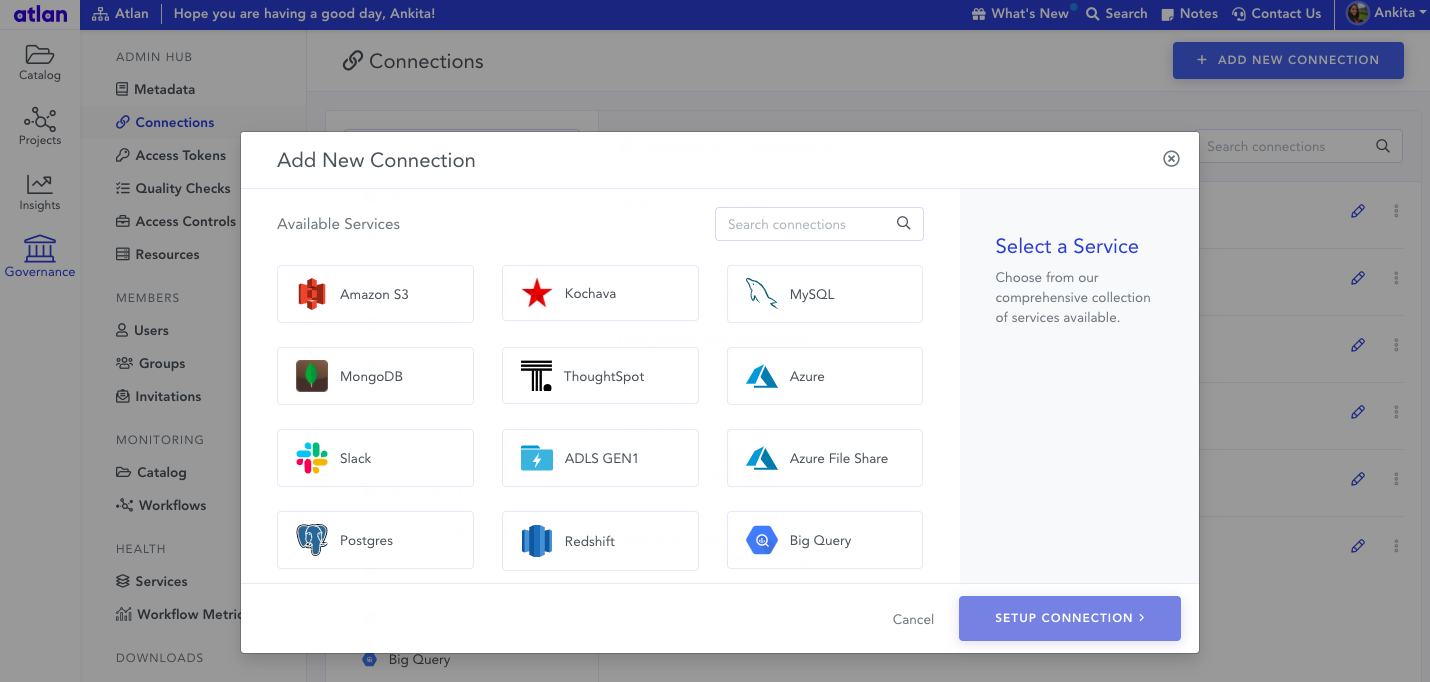Click the dialog search magnifier icon
The height and width of the screenshot is (682, 1430).
[903, 223]
